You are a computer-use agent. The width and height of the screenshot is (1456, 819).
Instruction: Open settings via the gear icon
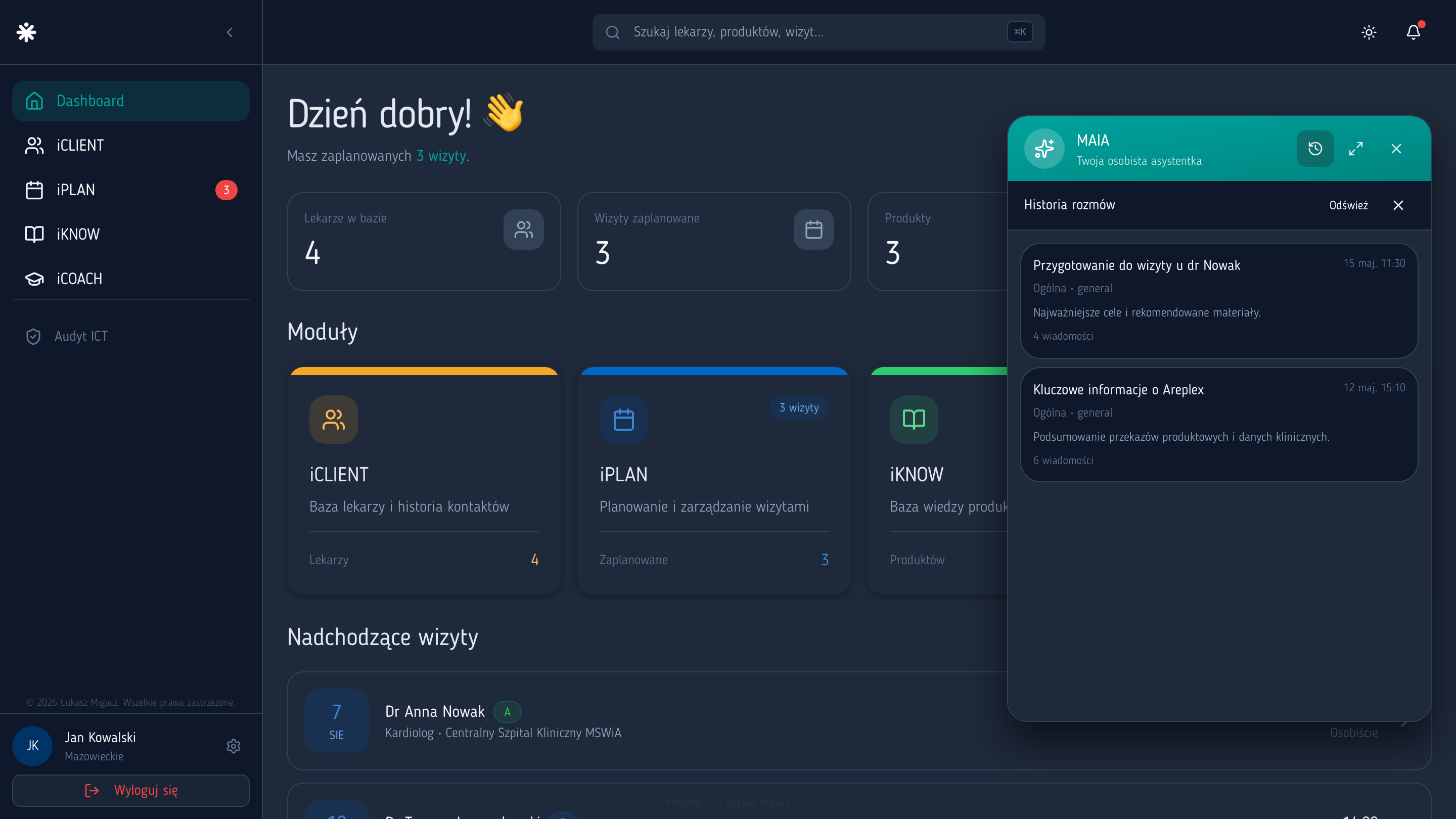[234, 746]
